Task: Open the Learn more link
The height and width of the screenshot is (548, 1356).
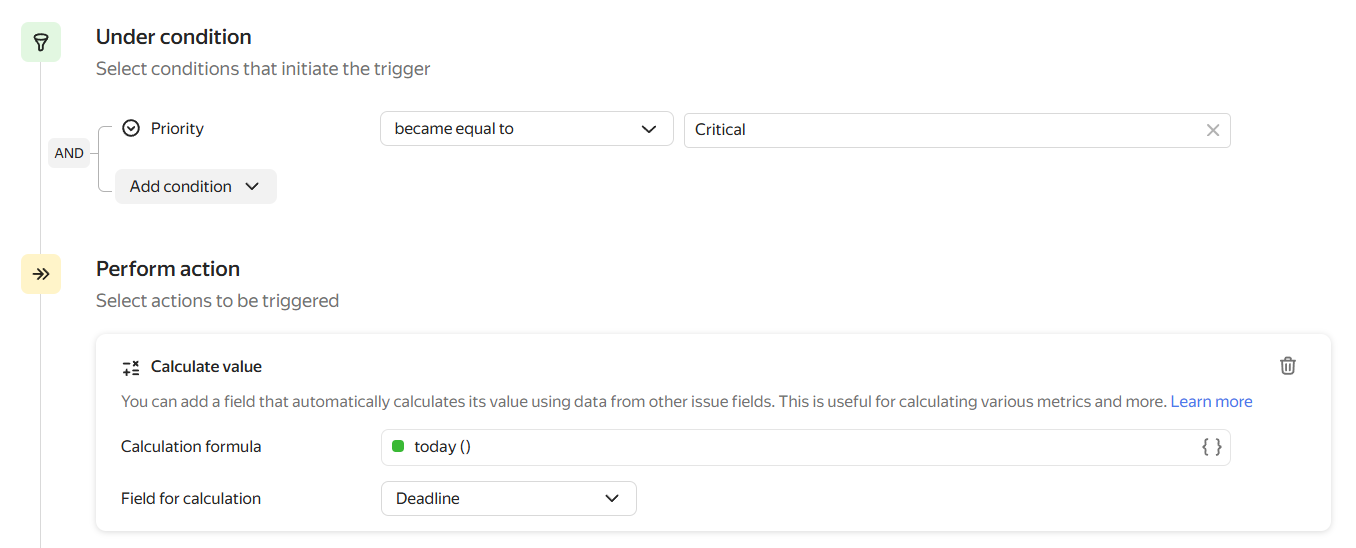Action: pos(1211,401)
